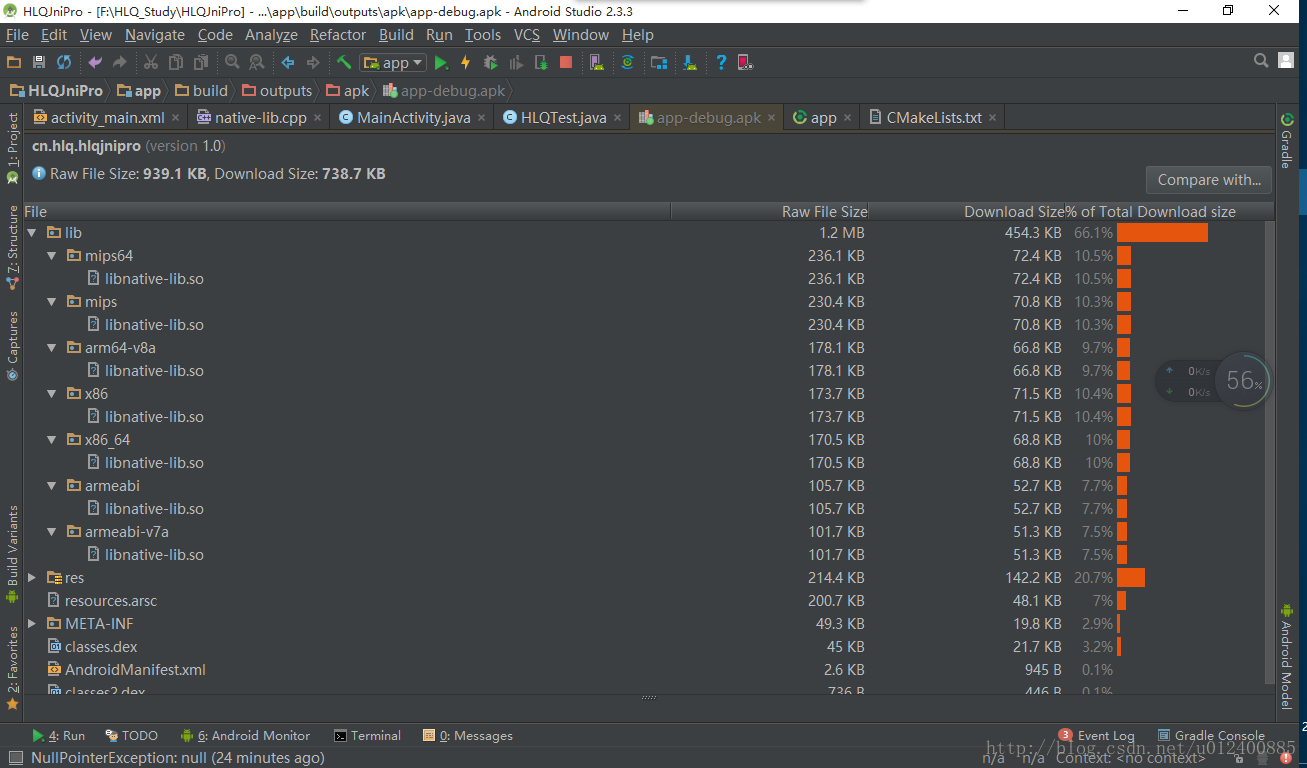The width and height of the screenshot is (1307, 768).
Task: Collapse the armeabi-v7a folder node
Action: coord(52,531)
